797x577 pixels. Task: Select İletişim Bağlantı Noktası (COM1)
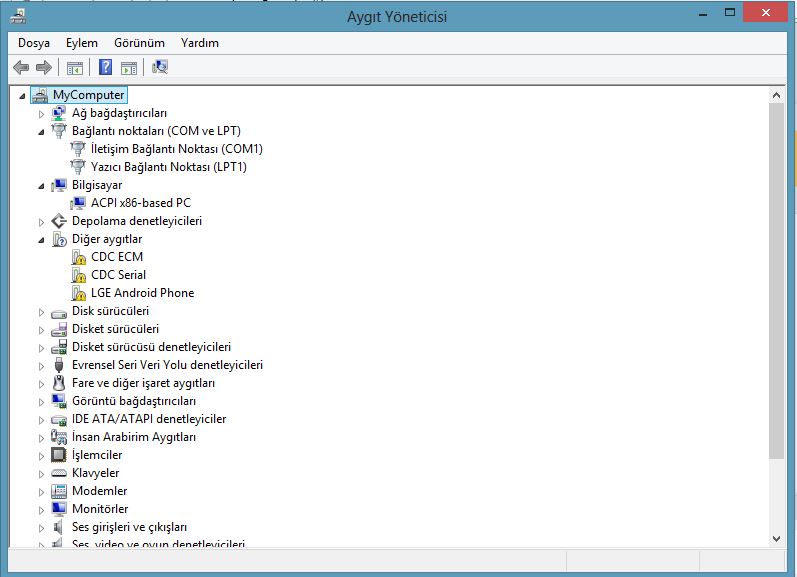pyautogui.click(x=176, y=149)
